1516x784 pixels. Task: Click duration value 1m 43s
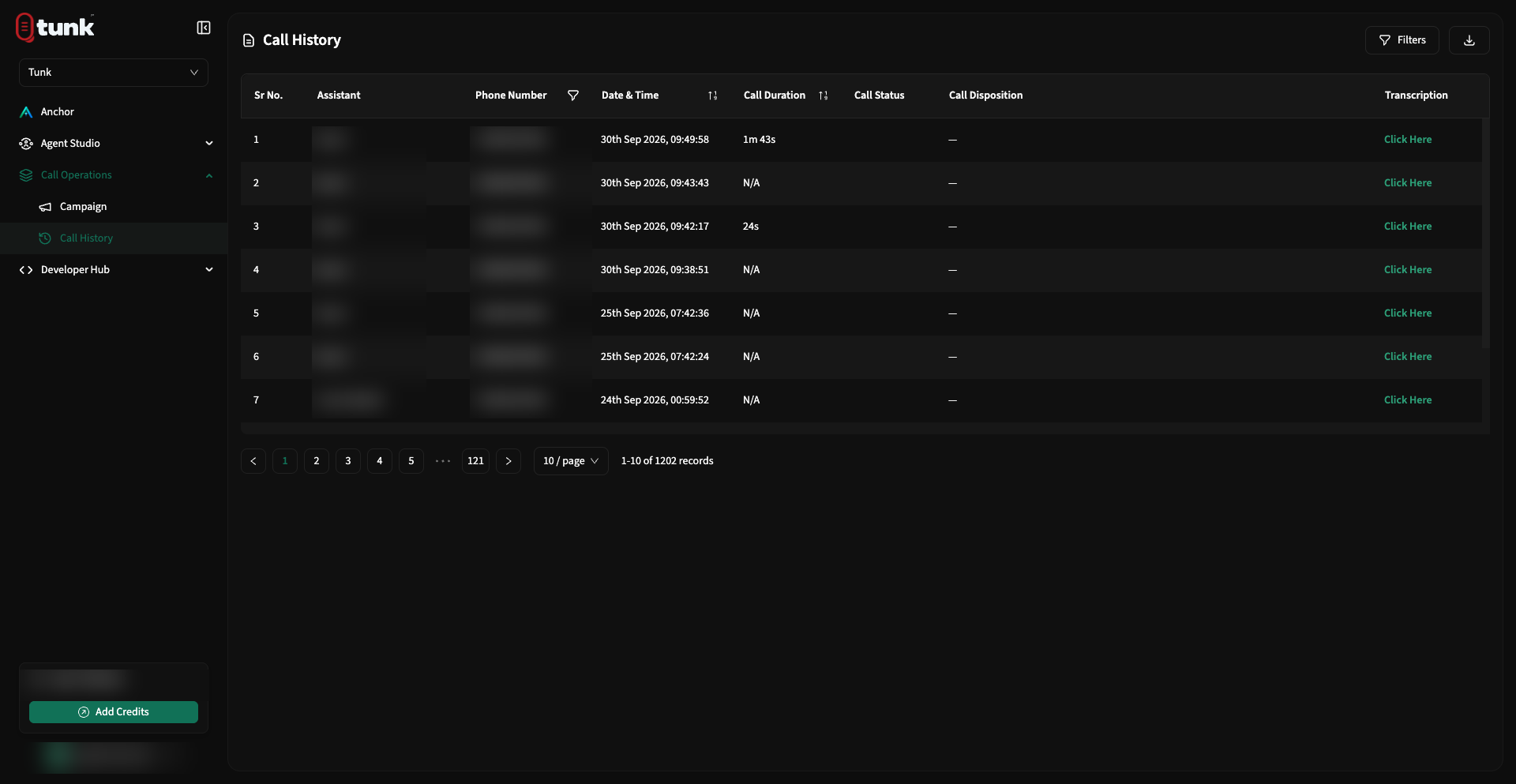click(759, 140)
